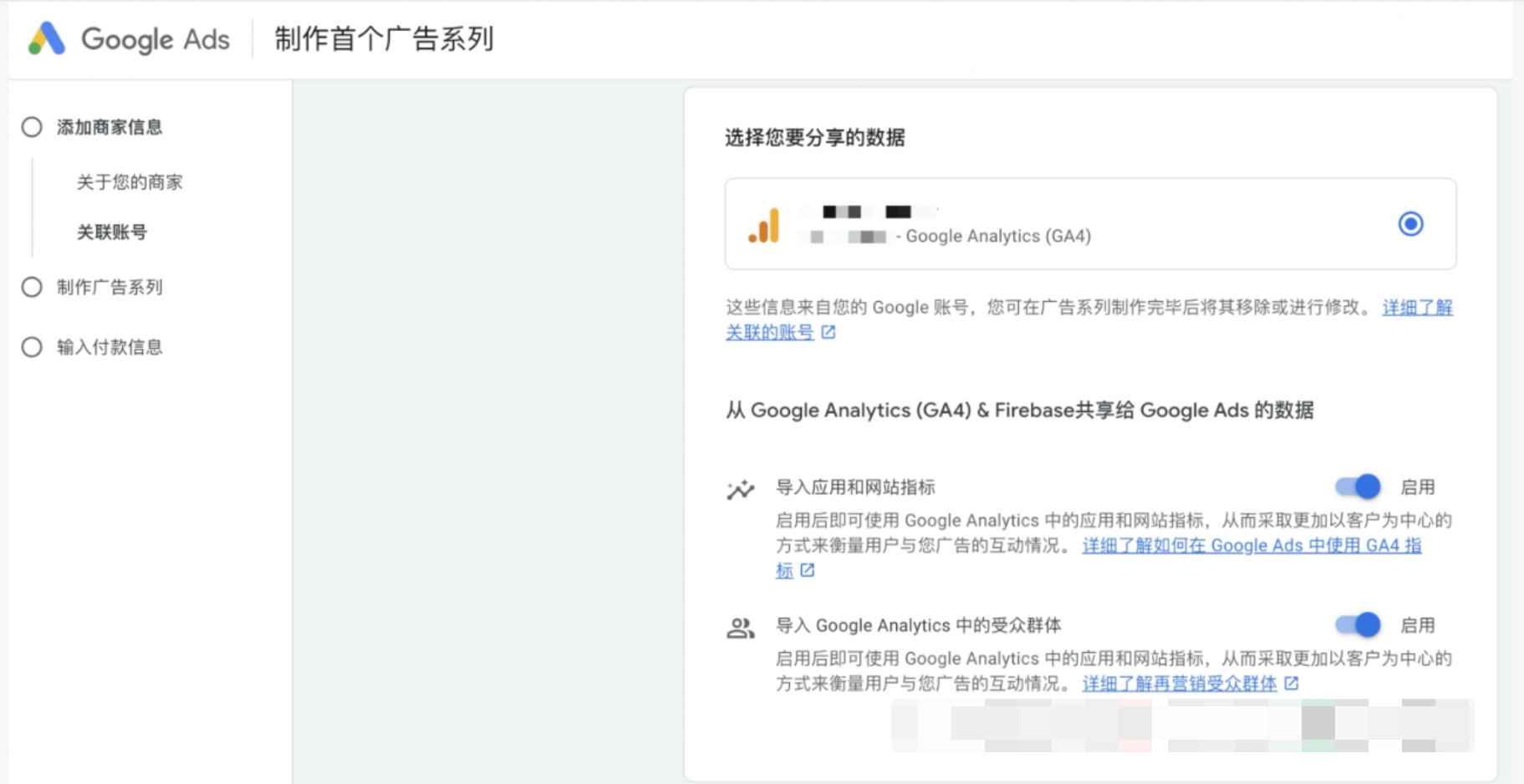Viewport: 1524px width, 784px height.
Task: Go to 关联账号 sub-step
Action: pos(112,232)
